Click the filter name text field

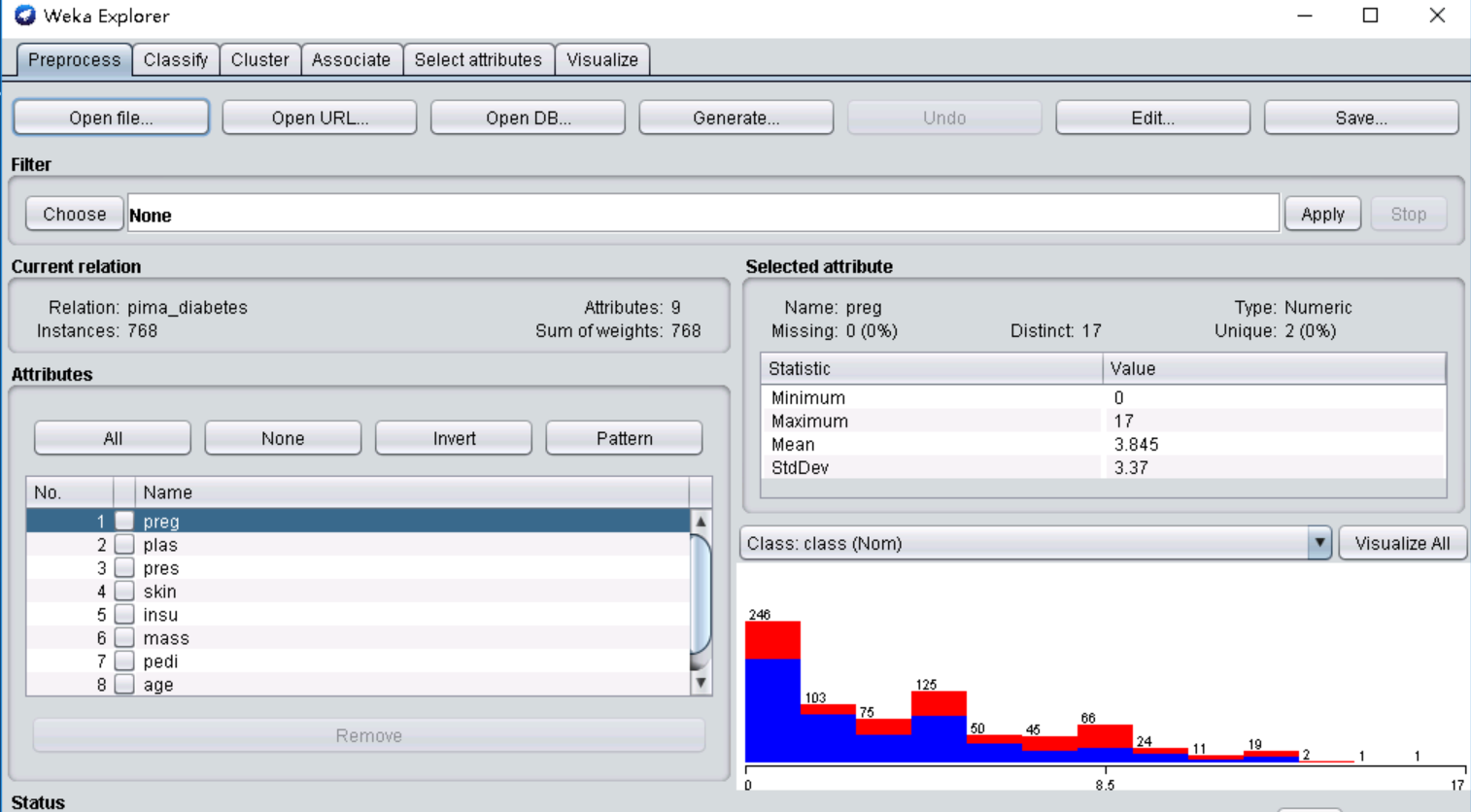pos(702,215)
